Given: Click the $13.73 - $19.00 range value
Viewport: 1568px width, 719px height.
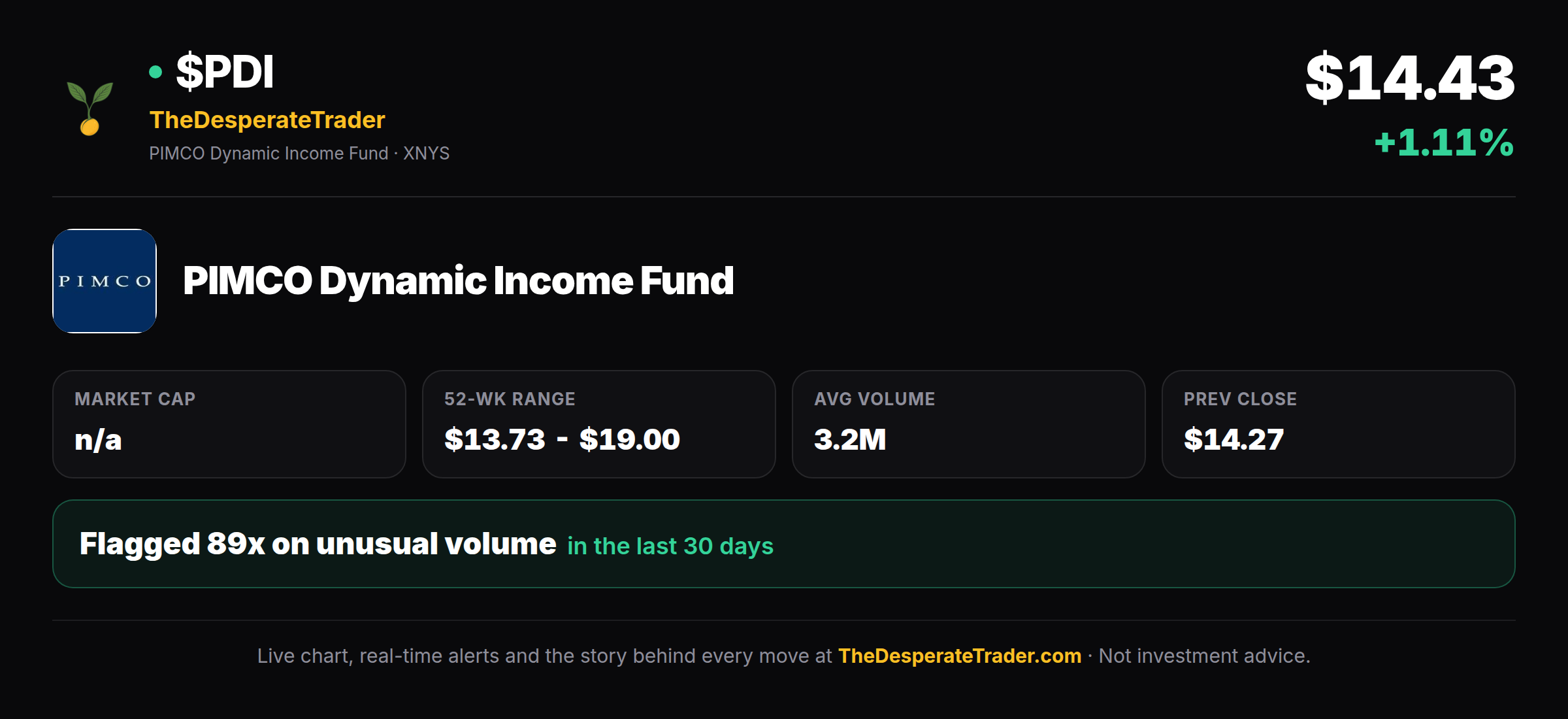Looking at the screenshot, I should [x=562, y=439].
